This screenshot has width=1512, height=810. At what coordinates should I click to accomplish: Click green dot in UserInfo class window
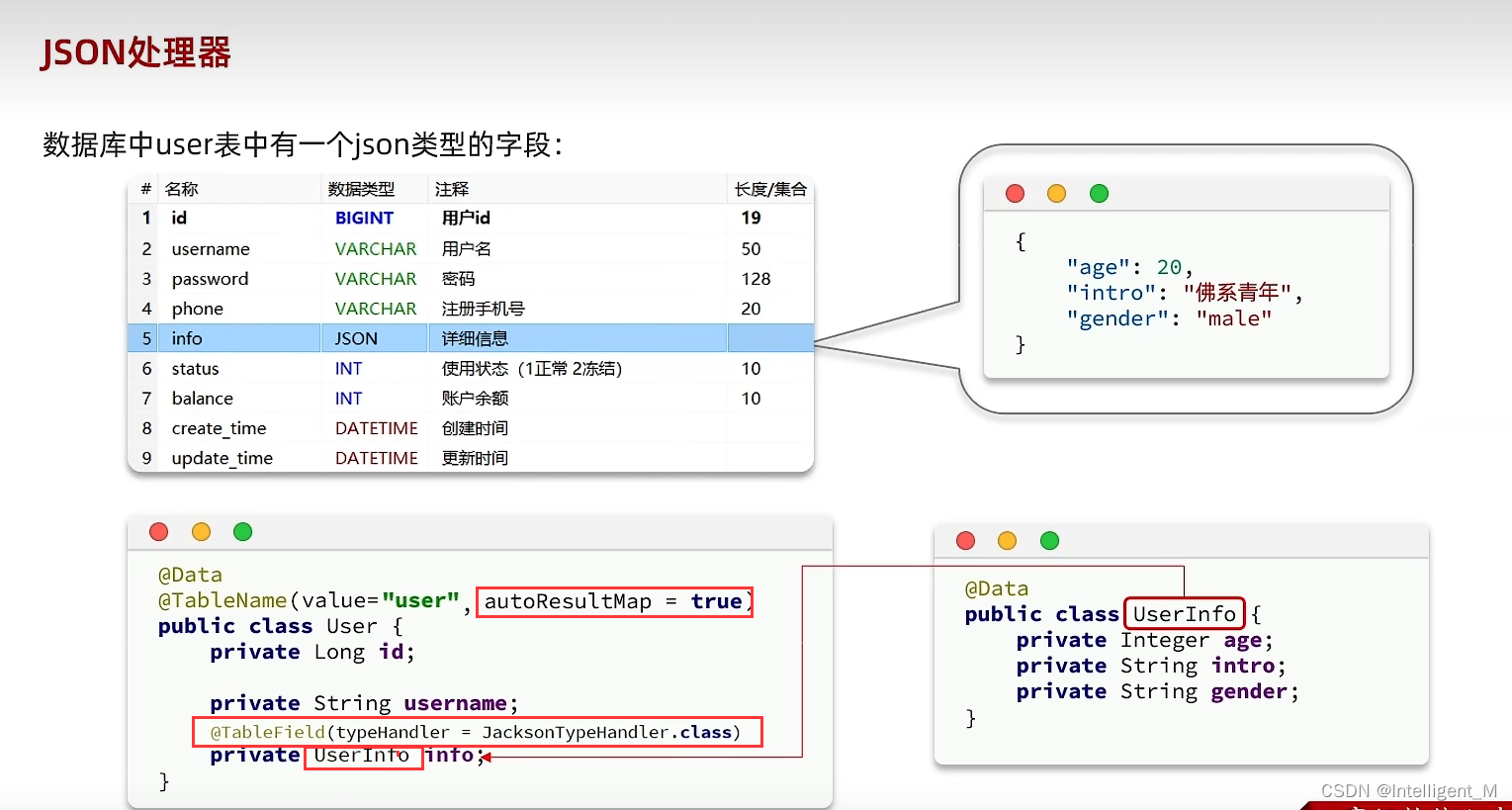(x=1049, y=541)
